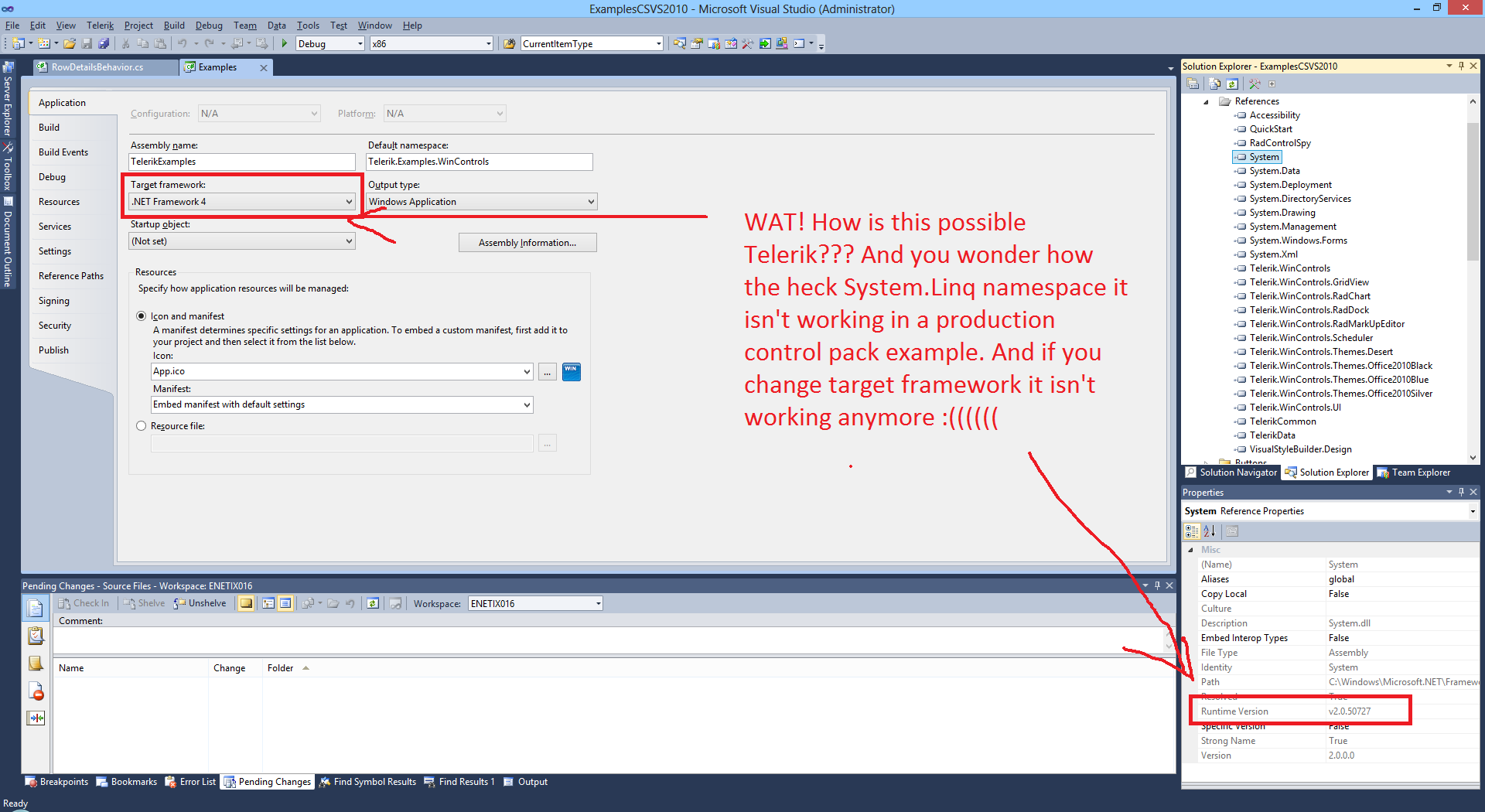The image size is (1485, 812).
Task: Select Telerik.WinControls.GridView reference
Action: point(1309,282)
